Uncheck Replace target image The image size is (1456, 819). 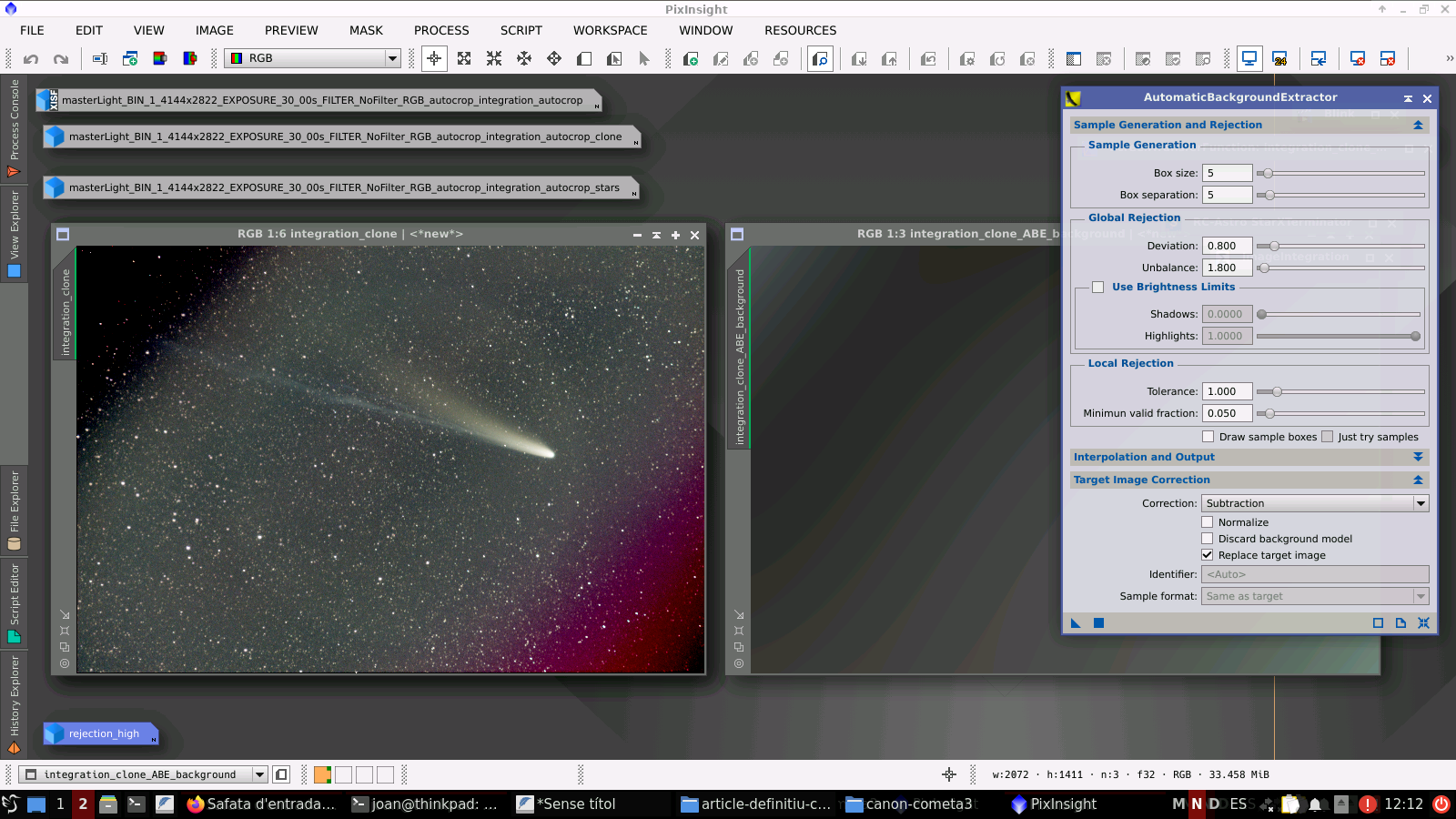pyautogui.click(x=1208, y=555)
